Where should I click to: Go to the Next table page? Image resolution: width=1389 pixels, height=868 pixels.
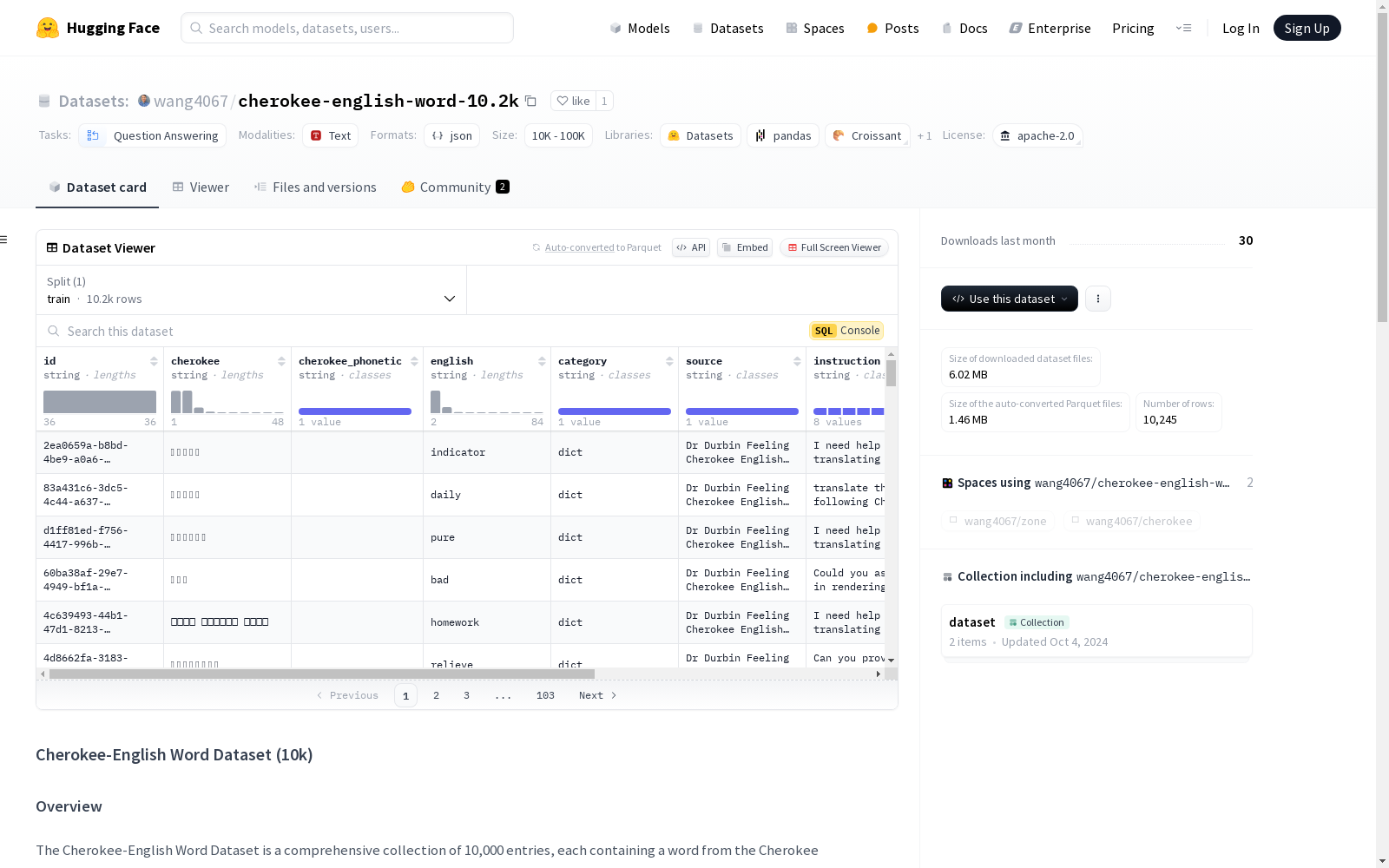598,695
